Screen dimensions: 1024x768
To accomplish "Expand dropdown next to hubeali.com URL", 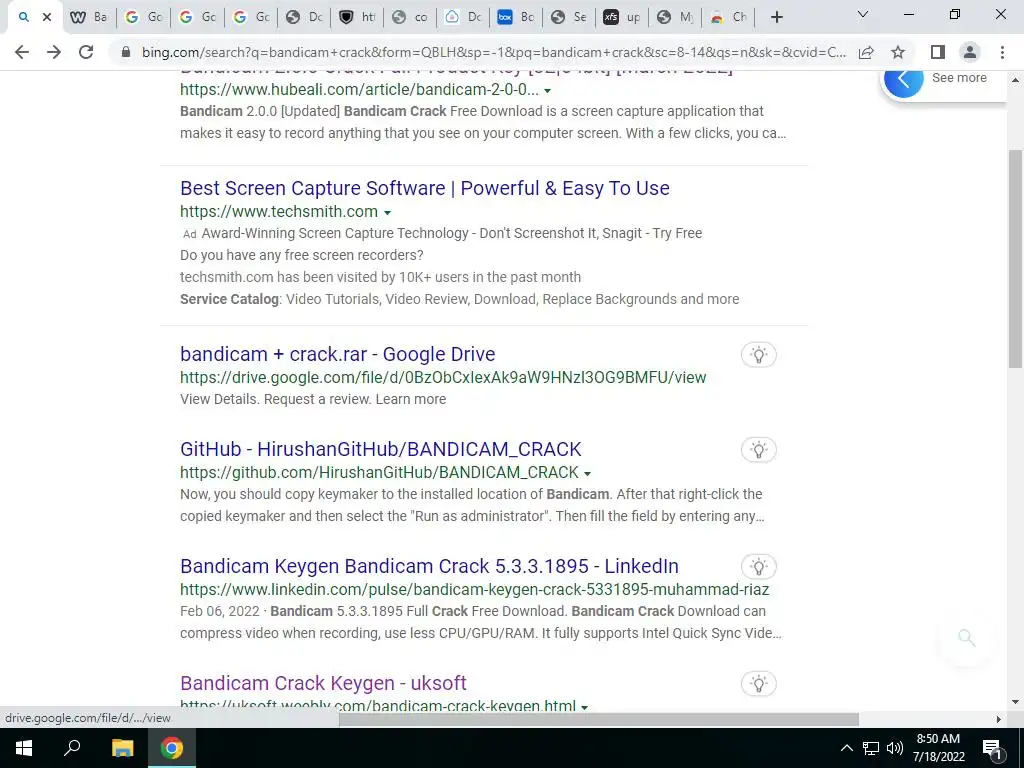I will click(x=547, y=91).
